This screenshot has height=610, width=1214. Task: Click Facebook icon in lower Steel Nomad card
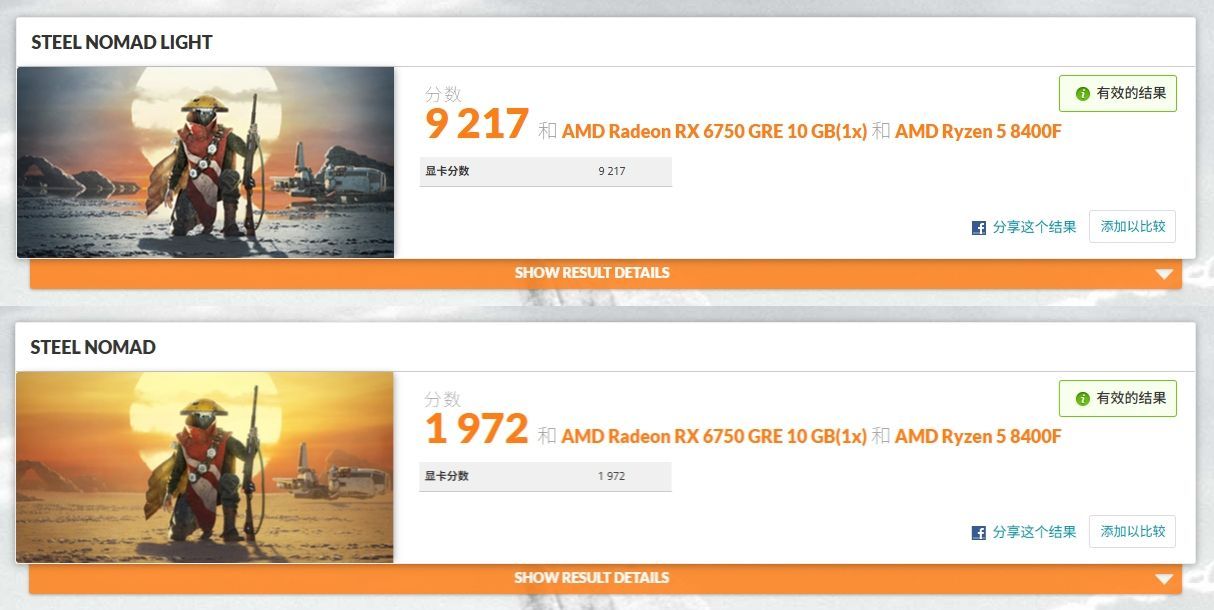[x=979, y=533]
